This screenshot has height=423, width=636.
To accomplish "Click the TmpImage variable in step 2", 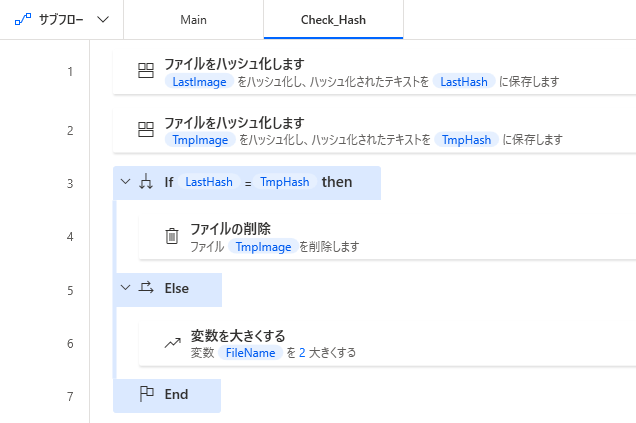I will 202,139.
